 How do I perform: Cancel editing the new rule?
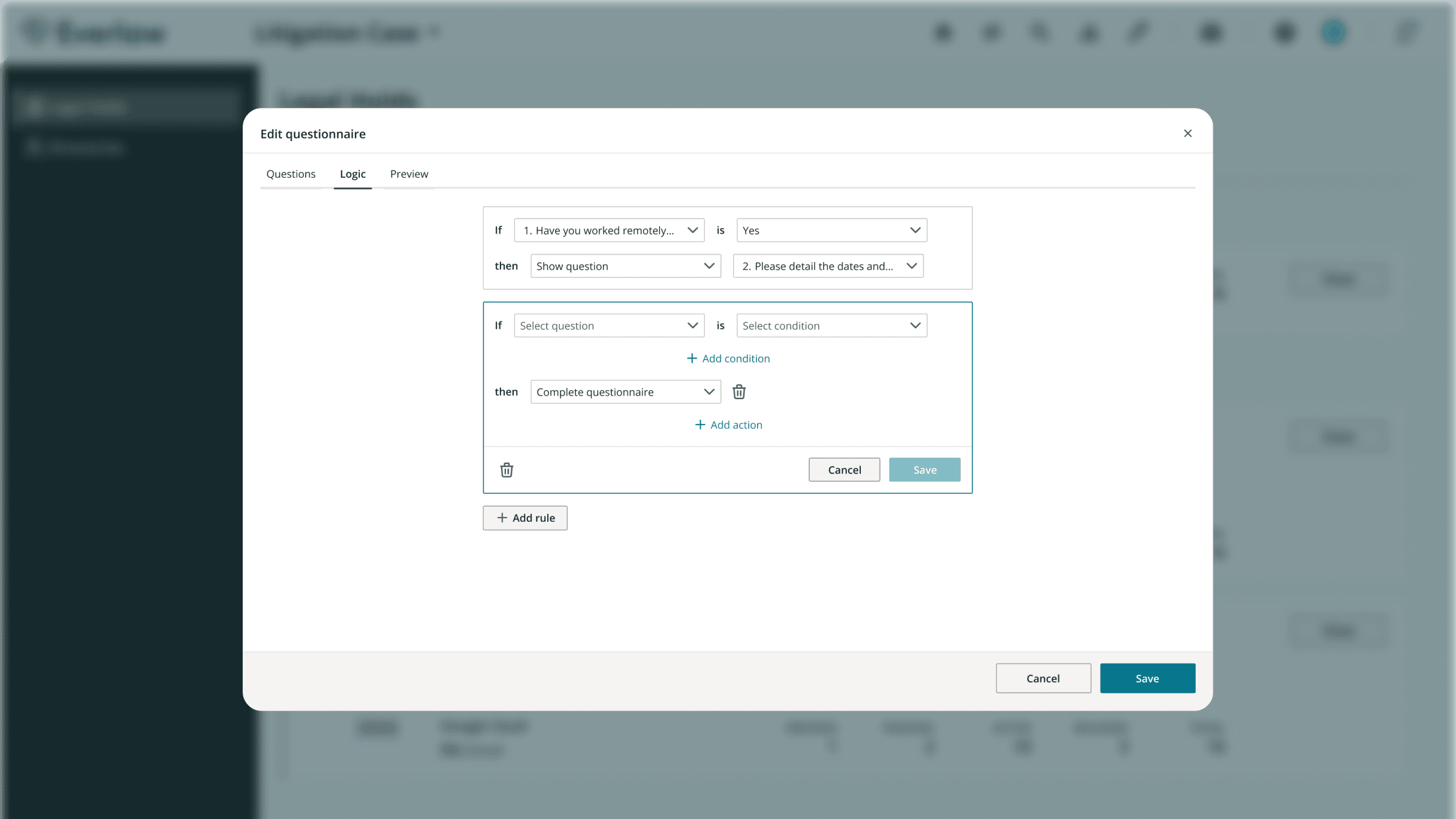[844, 469]
